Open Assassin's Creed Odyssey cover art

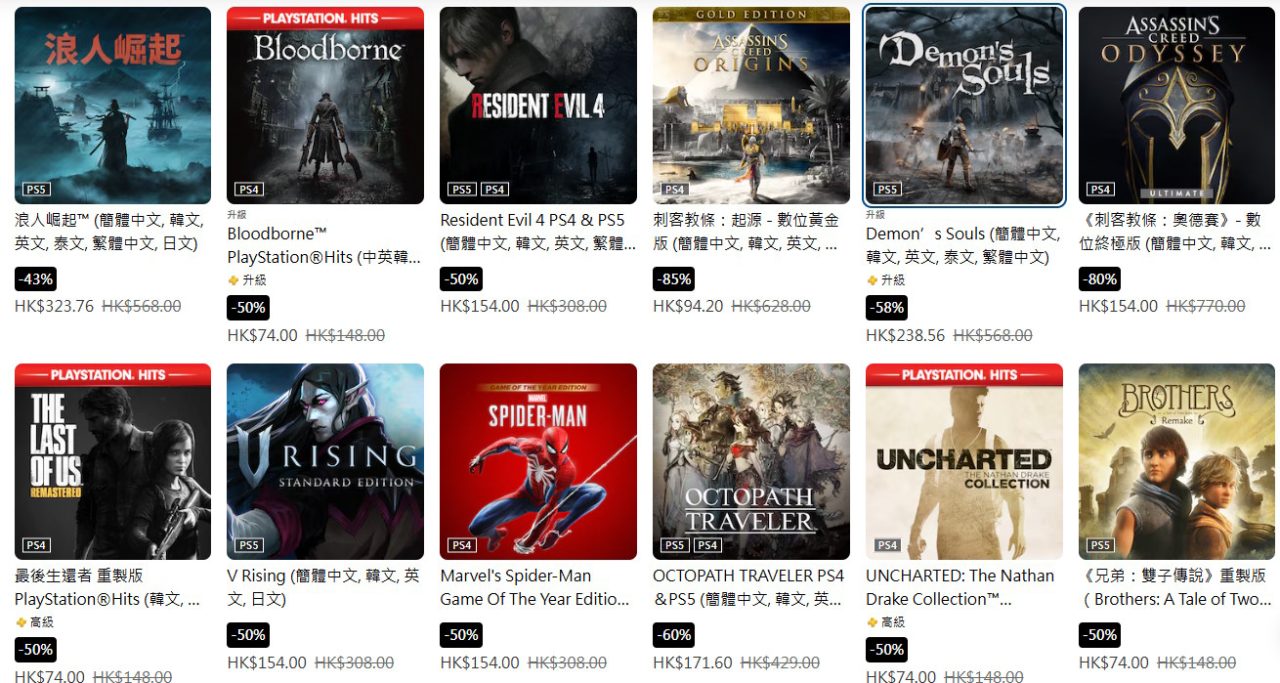click(1177, 105)
